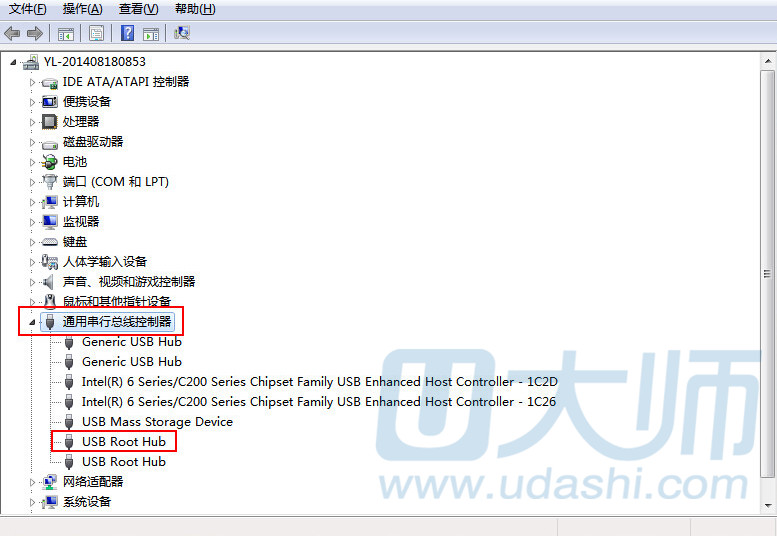Click the 声音、视频和游戏控制器 speaker icon

[x=49, y=282]
